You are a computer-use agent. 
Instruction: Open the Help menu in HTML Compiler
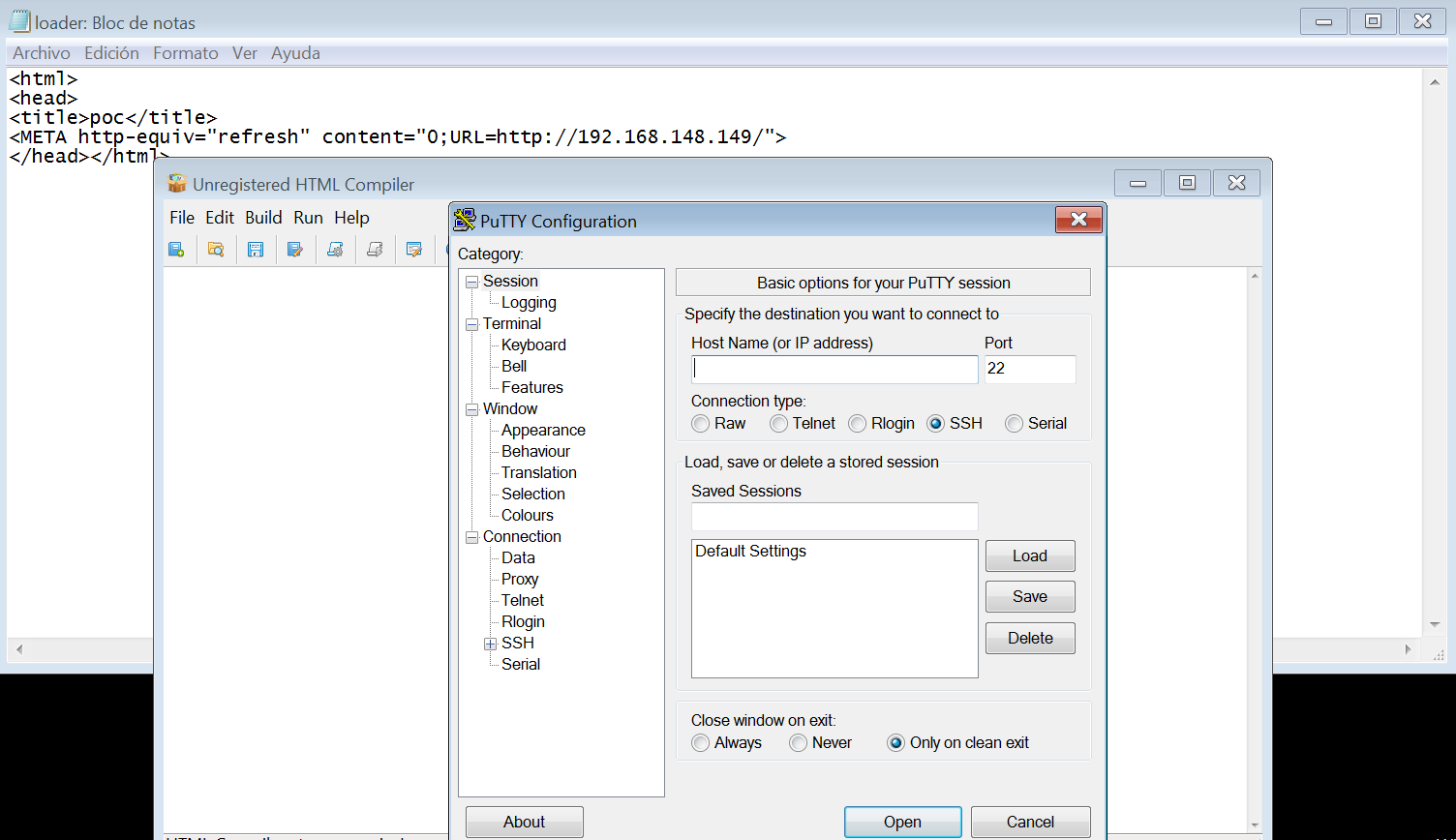point(351,218)
